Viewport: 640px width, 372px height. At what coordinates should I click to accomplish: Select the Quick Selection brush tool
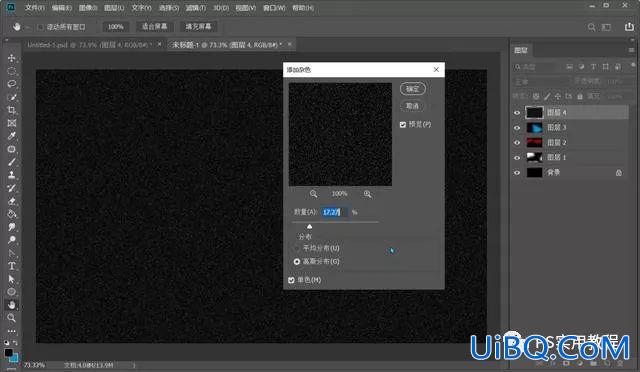tap(11, 97)
